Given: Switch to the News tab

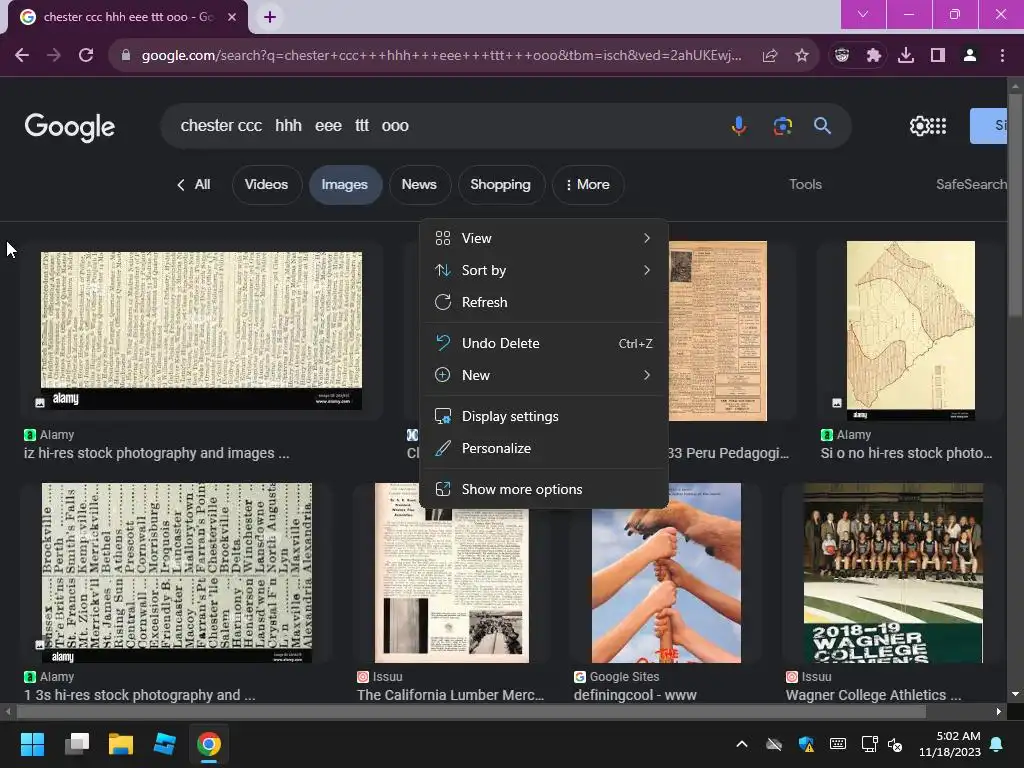Looking at the screenshot, I should [x=419, y=185].
